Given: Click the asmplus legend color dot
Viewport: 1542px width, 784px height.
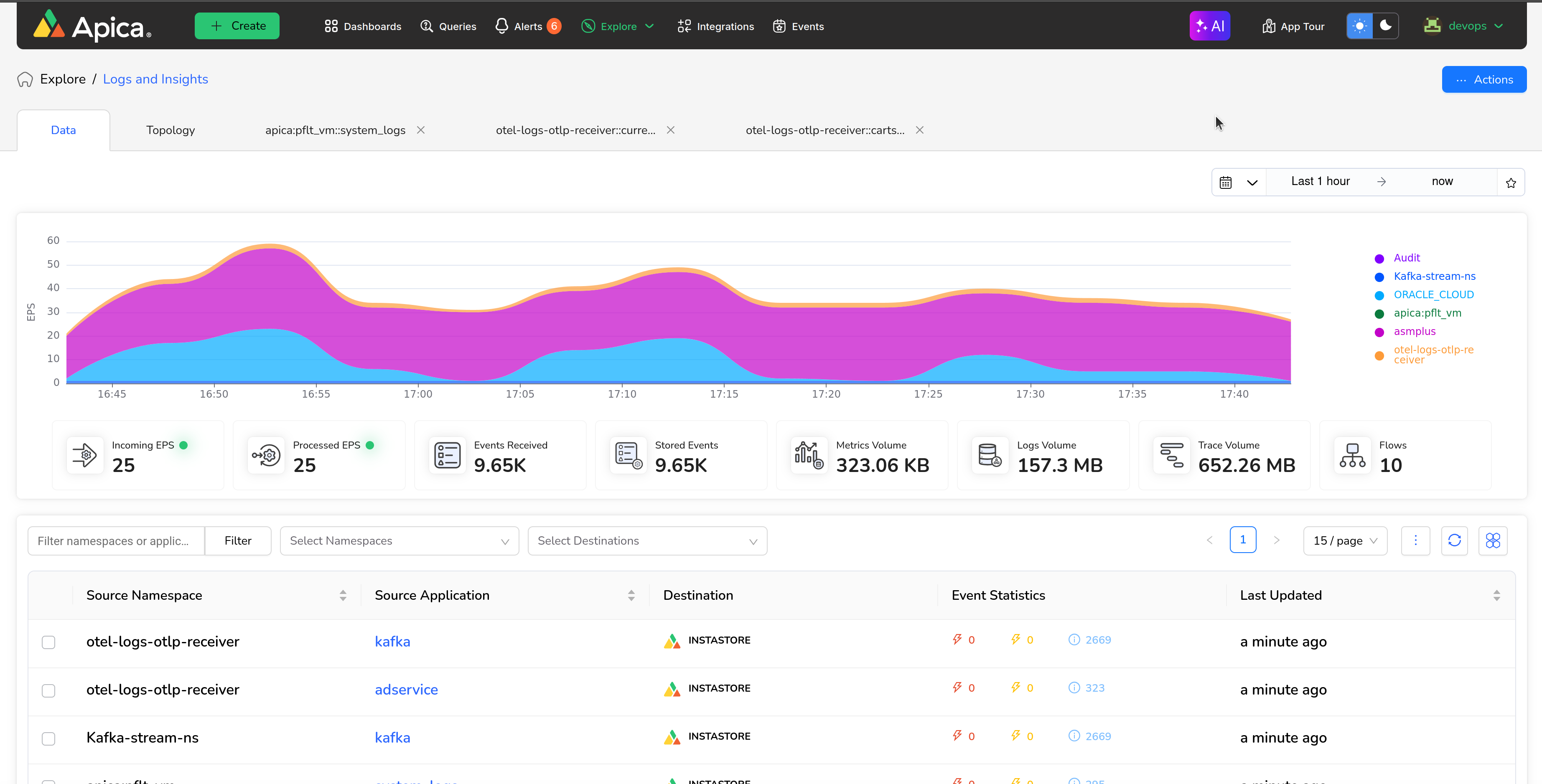Looking at the screenshot, I should (x=1379, y=332).
